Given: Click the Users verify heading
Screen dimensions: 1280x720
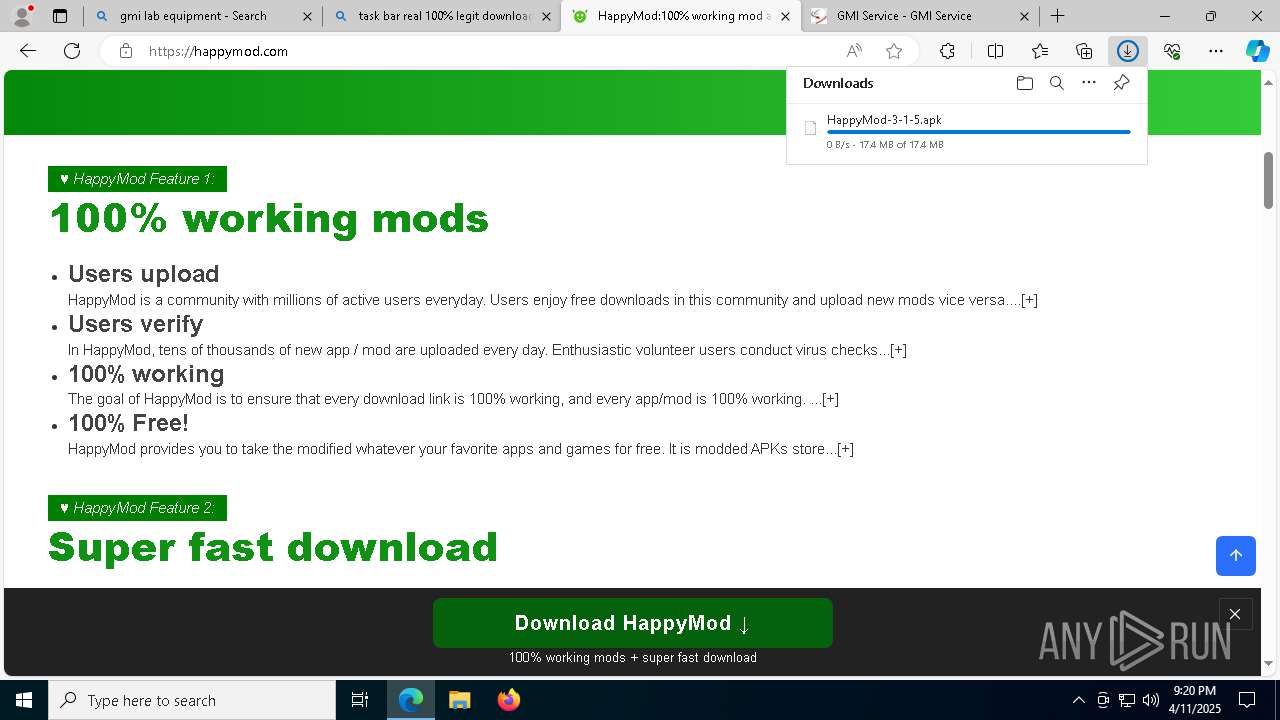Looking at the screenshot, I should point(135,324).
